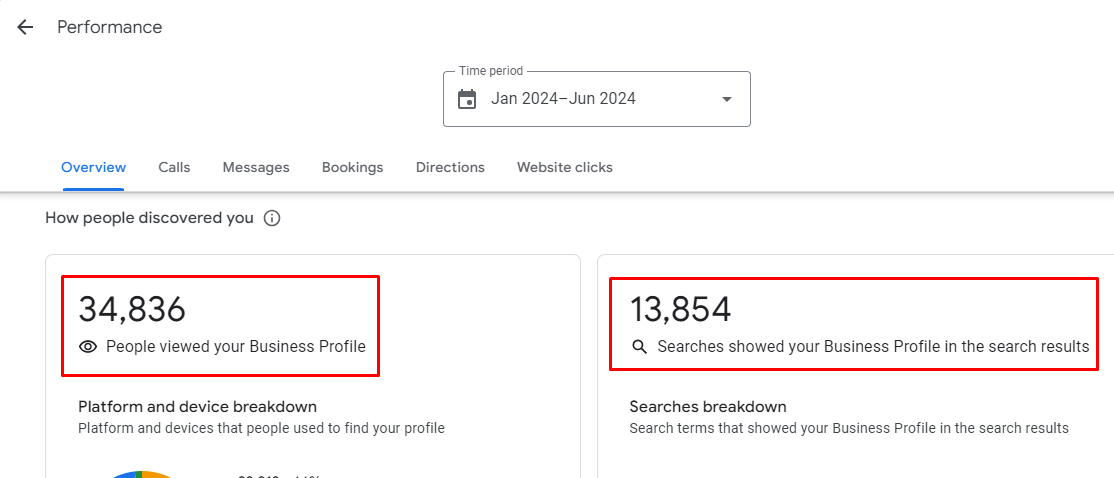Go to the Messages tab
1114x478 pixels.
[256, 167]
